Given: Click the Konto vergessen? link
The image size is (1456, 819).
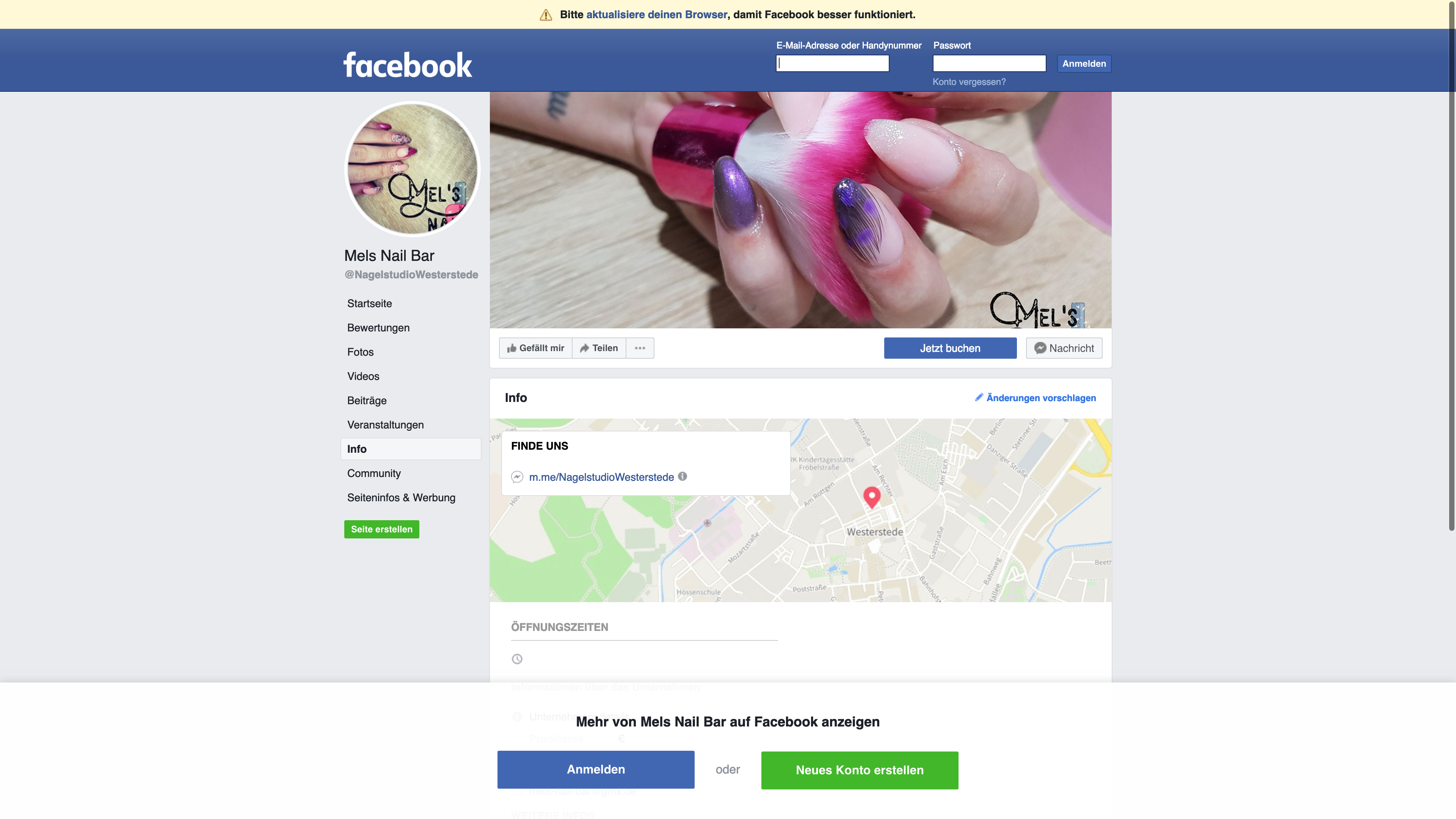Looking at the screenshot, I should pyautogui.click(x=969, y=82).
